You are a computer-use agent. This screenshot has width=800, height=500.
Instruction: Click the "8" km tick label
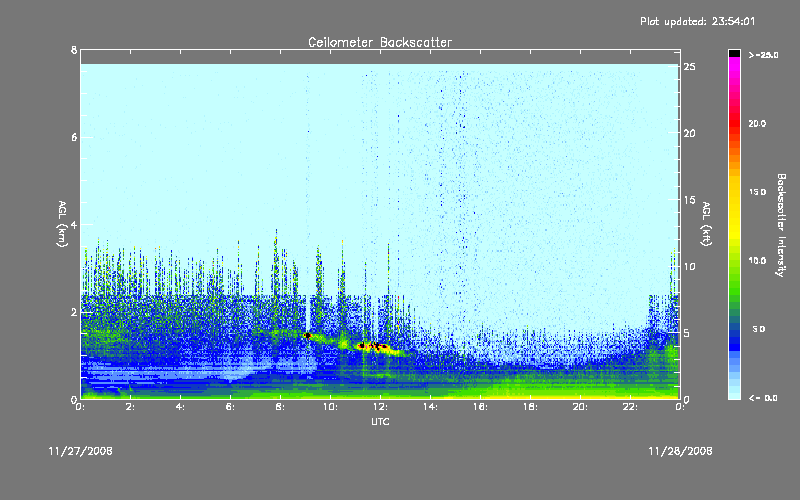(74, 50)
